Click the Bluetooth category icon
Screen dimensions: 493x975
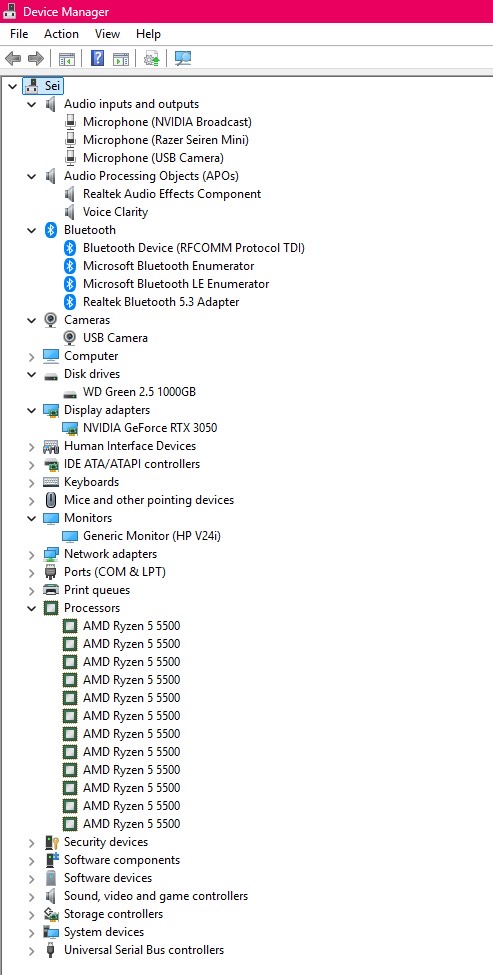click(x=51, y=230)
